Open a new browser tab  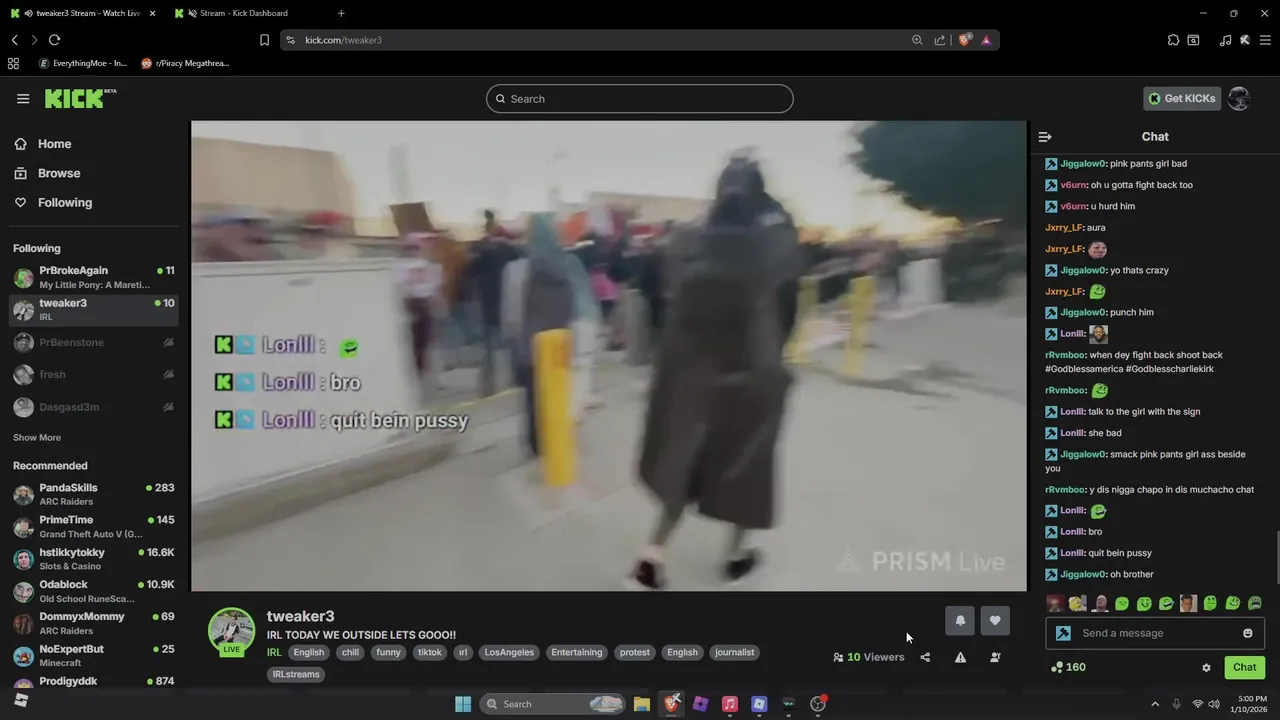coord(341,13)
